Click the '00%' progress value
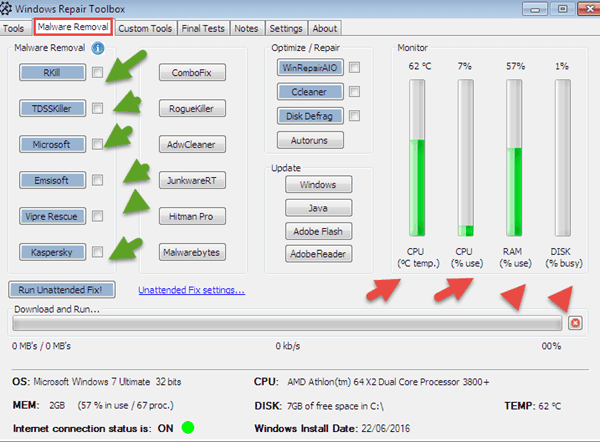Viewport: 600px width, 442px height. (551, 346)
